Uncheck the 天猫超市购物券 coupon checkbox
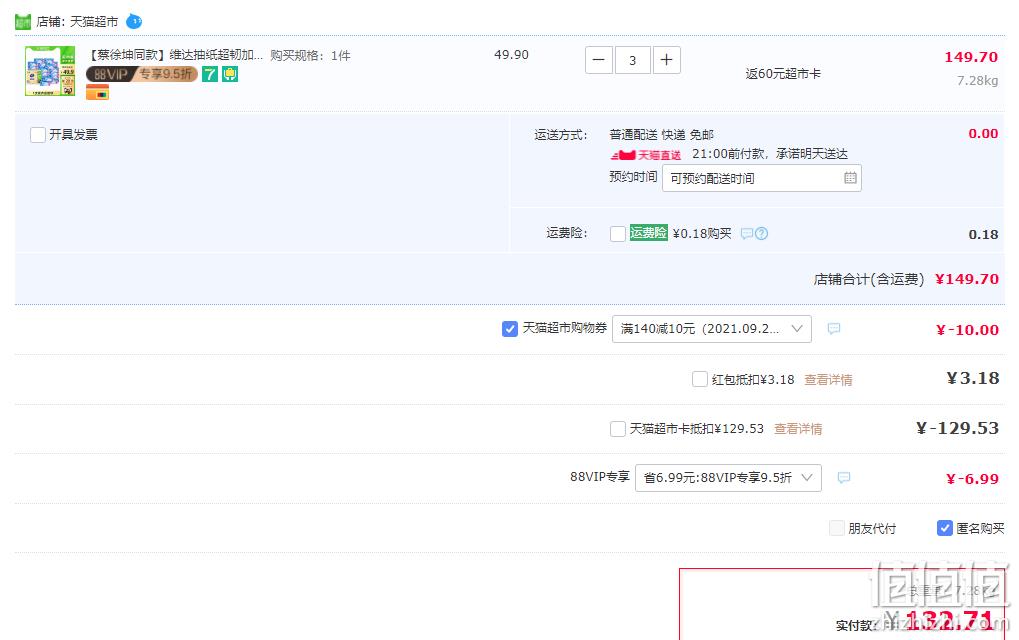Image resolution: width=1019 pixels, height=640 pixels. point(510,329)
